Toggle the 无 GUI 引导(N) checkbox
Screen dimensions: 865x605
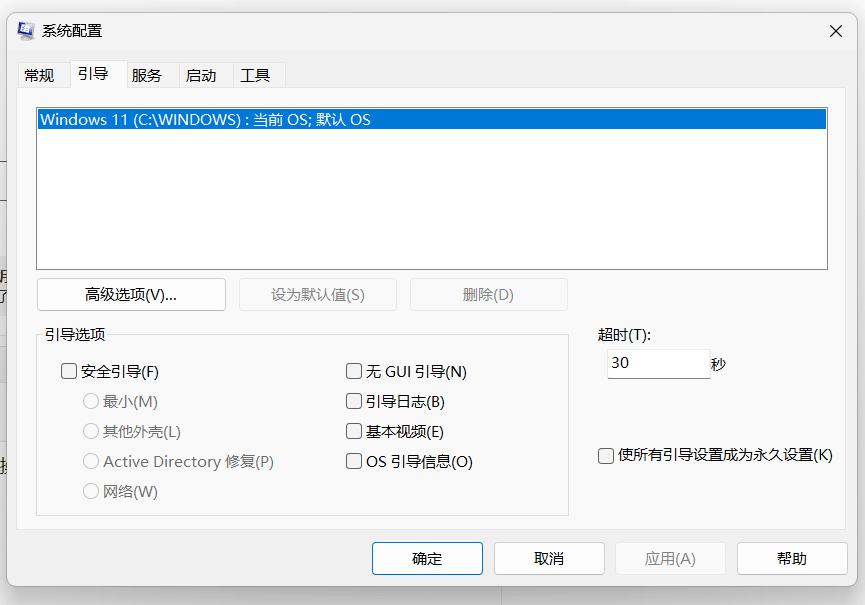[x=354, y=371]
